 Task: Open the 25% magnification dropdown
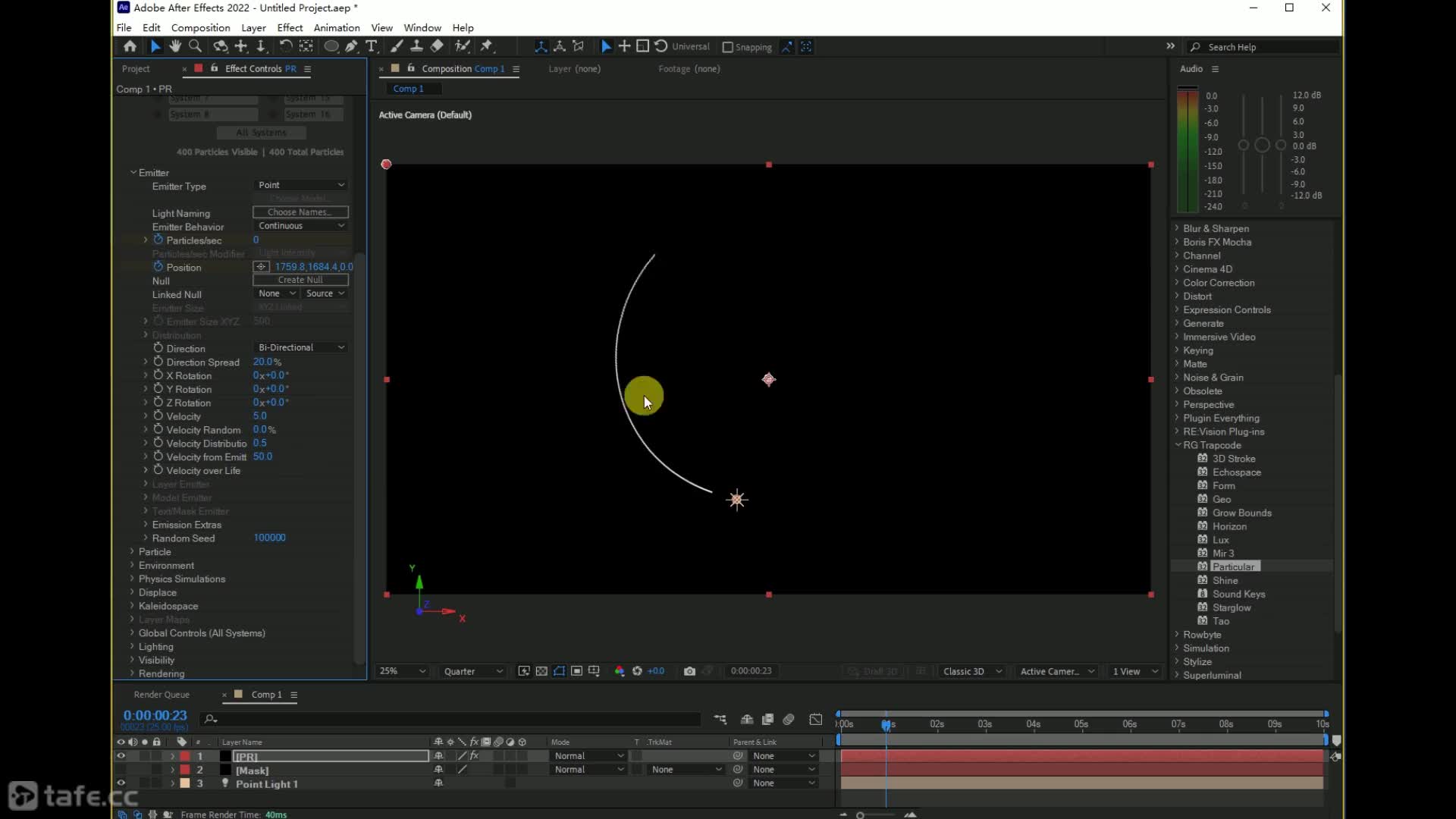click(x=403, y=671)
